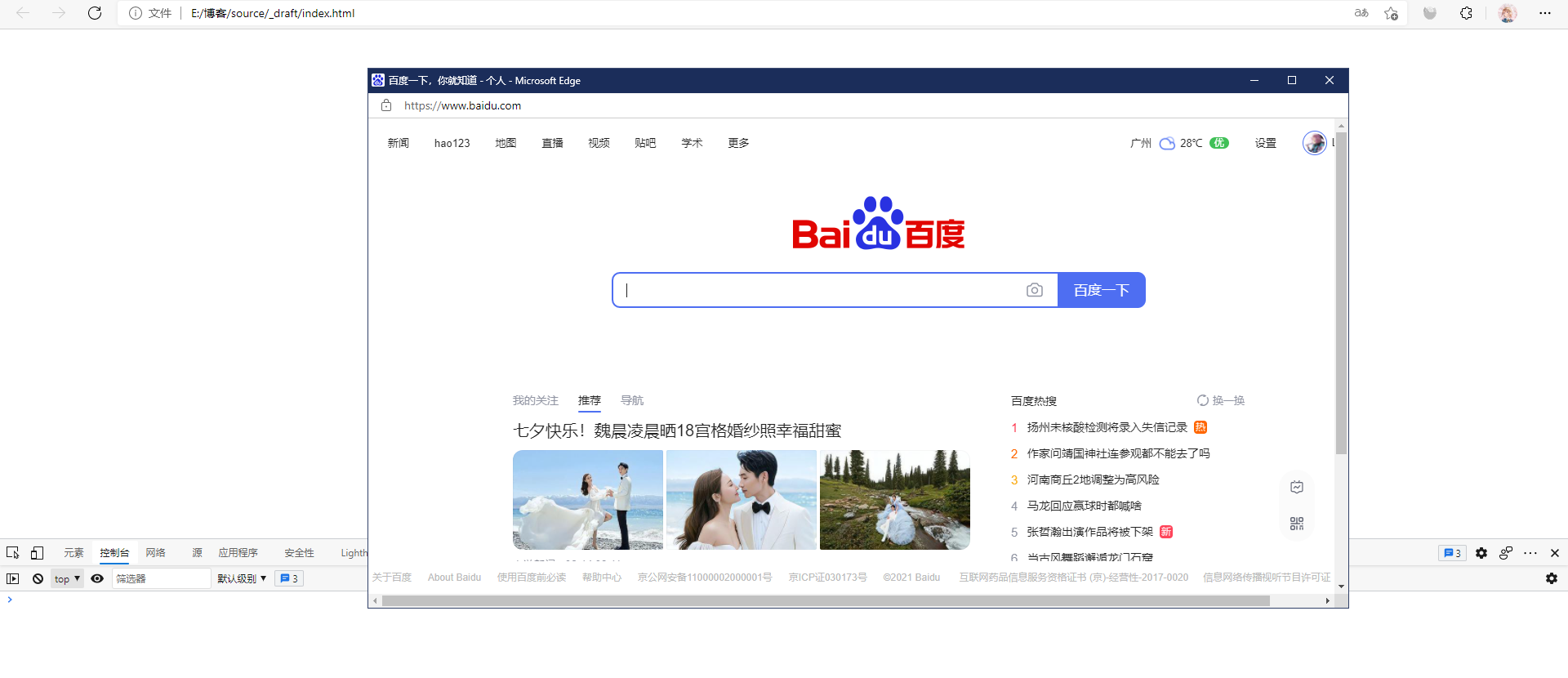1568x678 pixels.
Task: Open the kissing couple photo thumbnail
Action: [742, 500]
